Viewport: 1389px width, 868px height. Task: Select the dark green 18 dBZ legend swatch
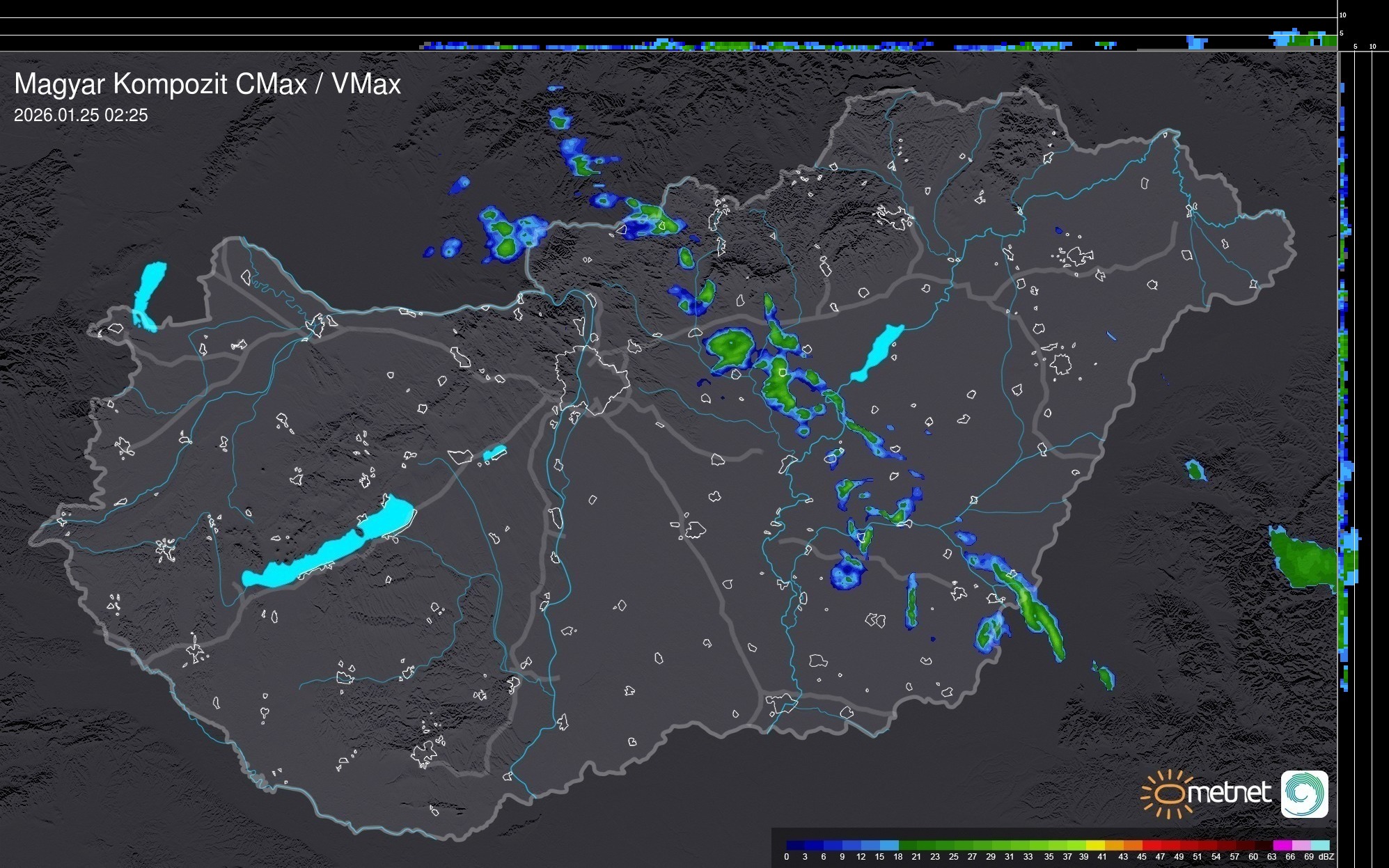point(908,845)
